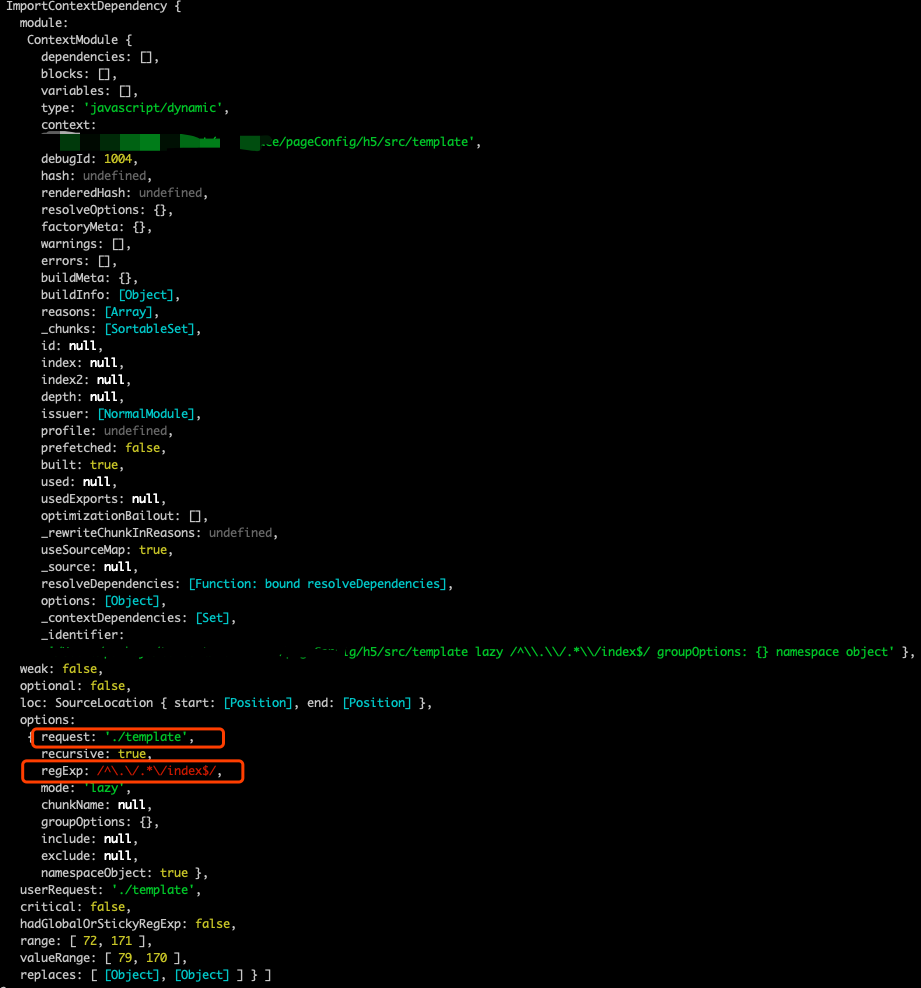Viewport: 921px width, 988px height.
Task: Click the 'weak: false' line
Action: click(x=61, y=669)
